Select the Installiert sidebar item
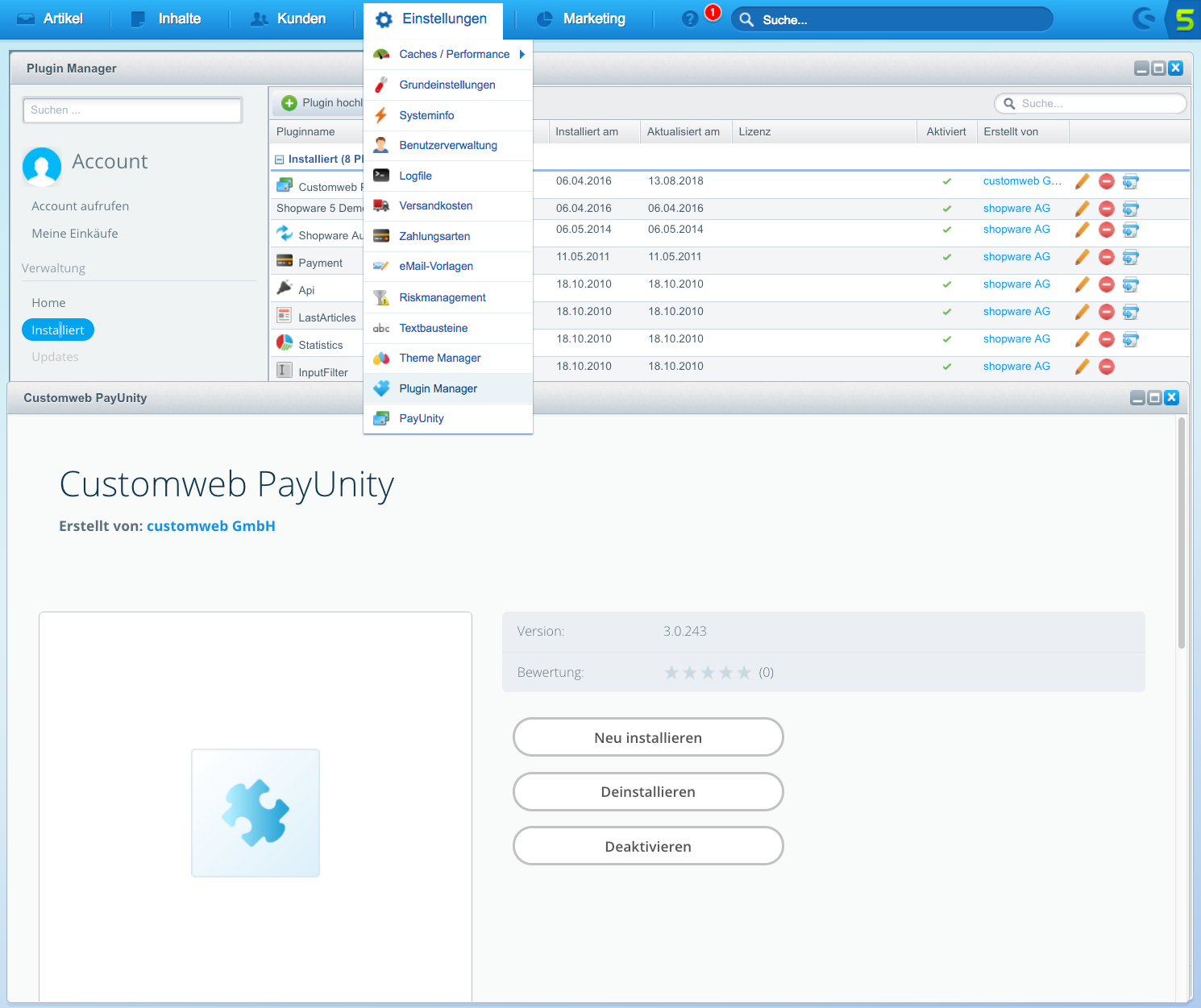 [x=58, y=330]
